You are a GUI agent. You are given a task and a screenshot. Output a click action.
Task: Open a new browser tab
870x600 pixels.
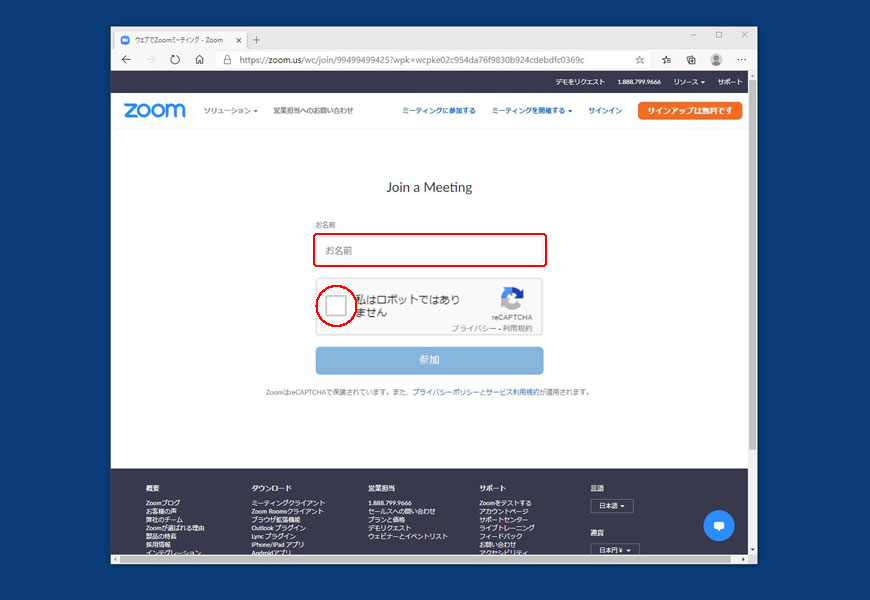pyautogui.click(x=256, y=40)
